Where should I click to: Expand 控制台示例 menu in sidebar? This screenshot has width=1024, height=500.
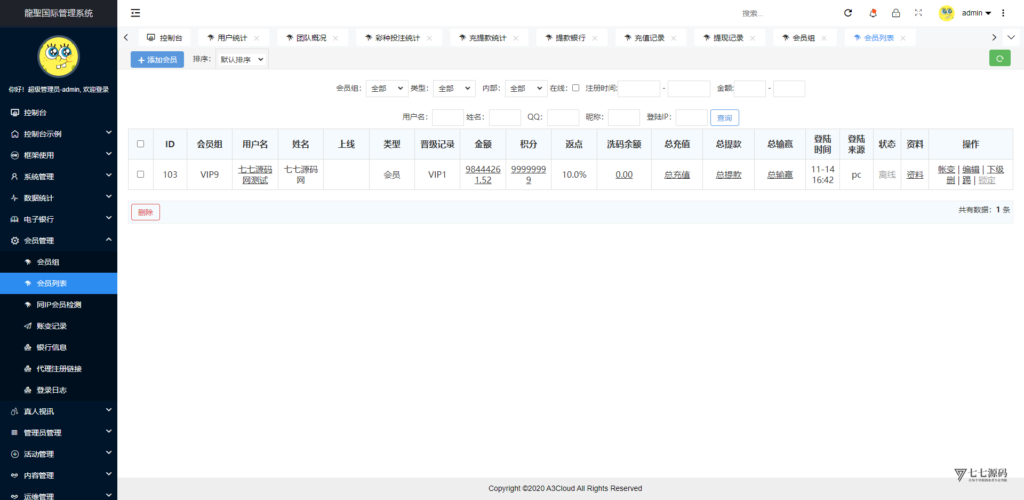pos(59,134)
